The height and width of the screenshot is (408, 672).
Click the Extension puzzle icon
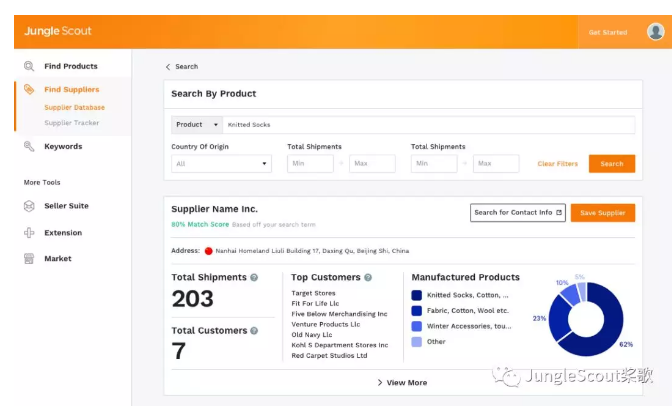coord(29,232)
